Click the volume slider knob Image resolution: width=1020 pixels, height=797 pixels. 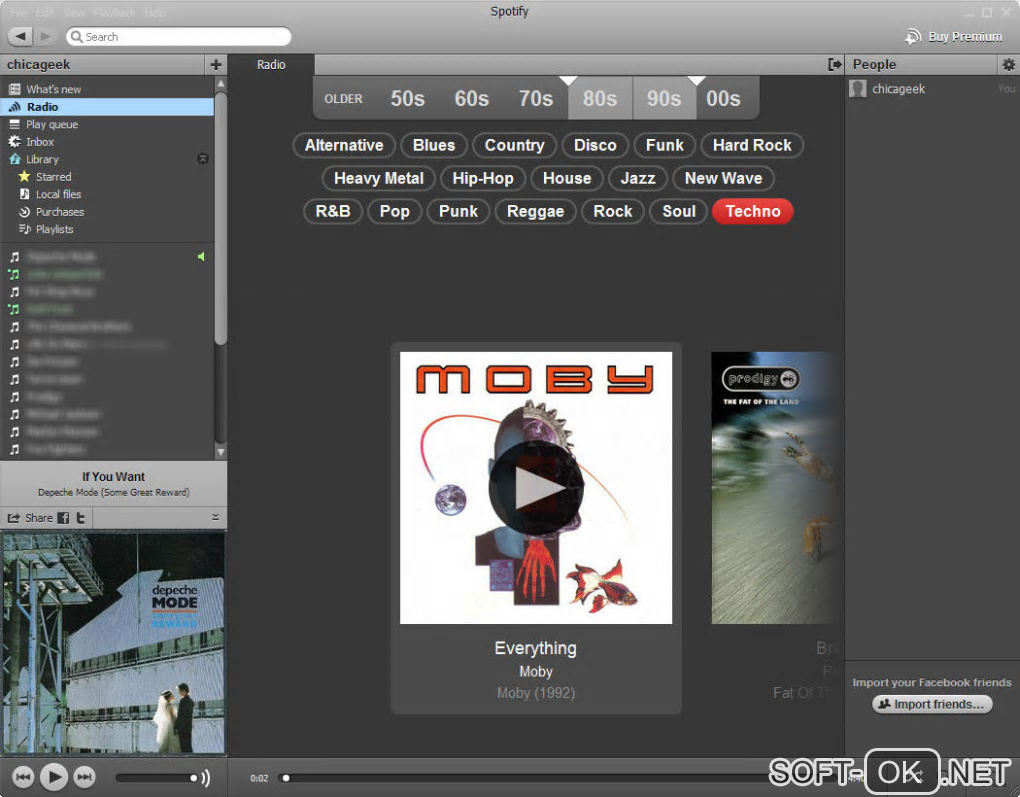[x=193, y=777]
